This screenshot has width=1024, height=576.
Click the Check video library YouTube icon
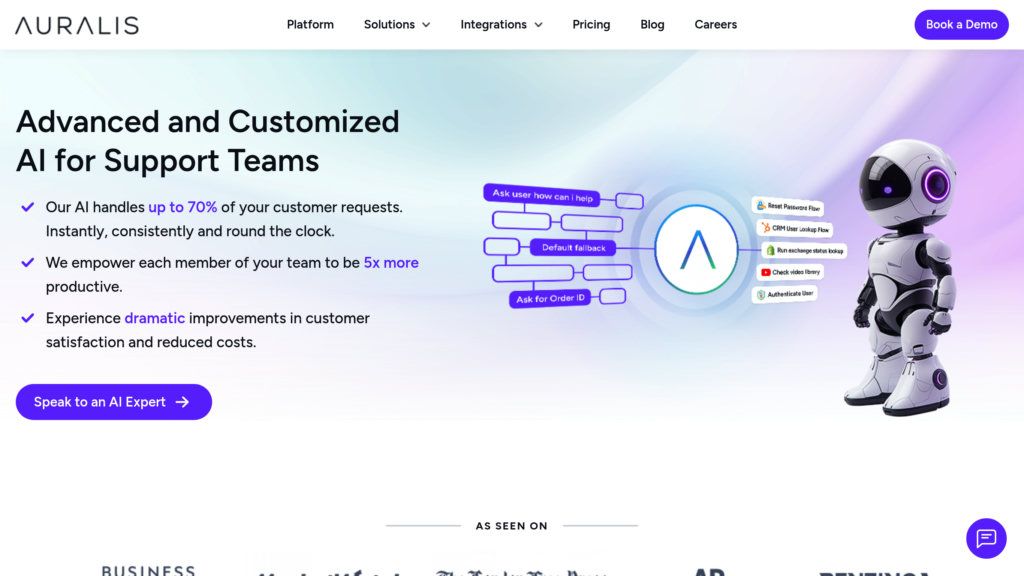[x=765, y=272]
